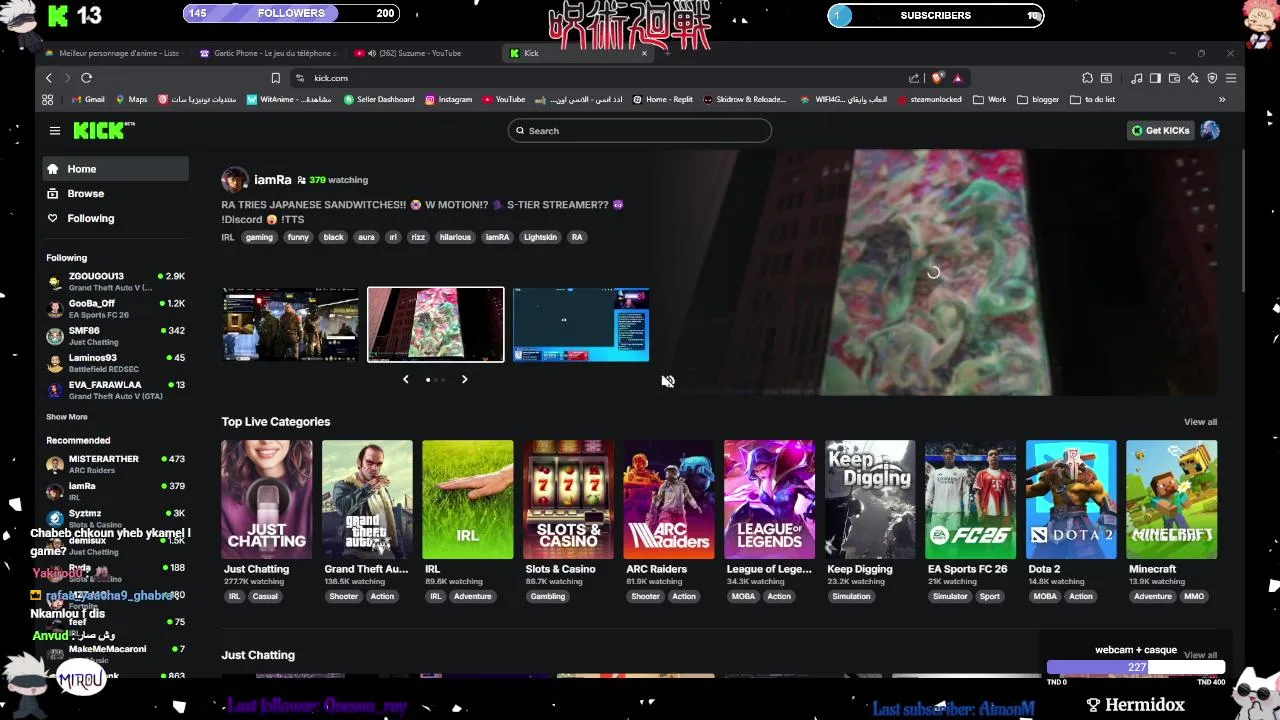The height and width of the screenshot is (720, 1280).
Task: Open the EA Sports FC 26 category card
Action: coord(970,500)
